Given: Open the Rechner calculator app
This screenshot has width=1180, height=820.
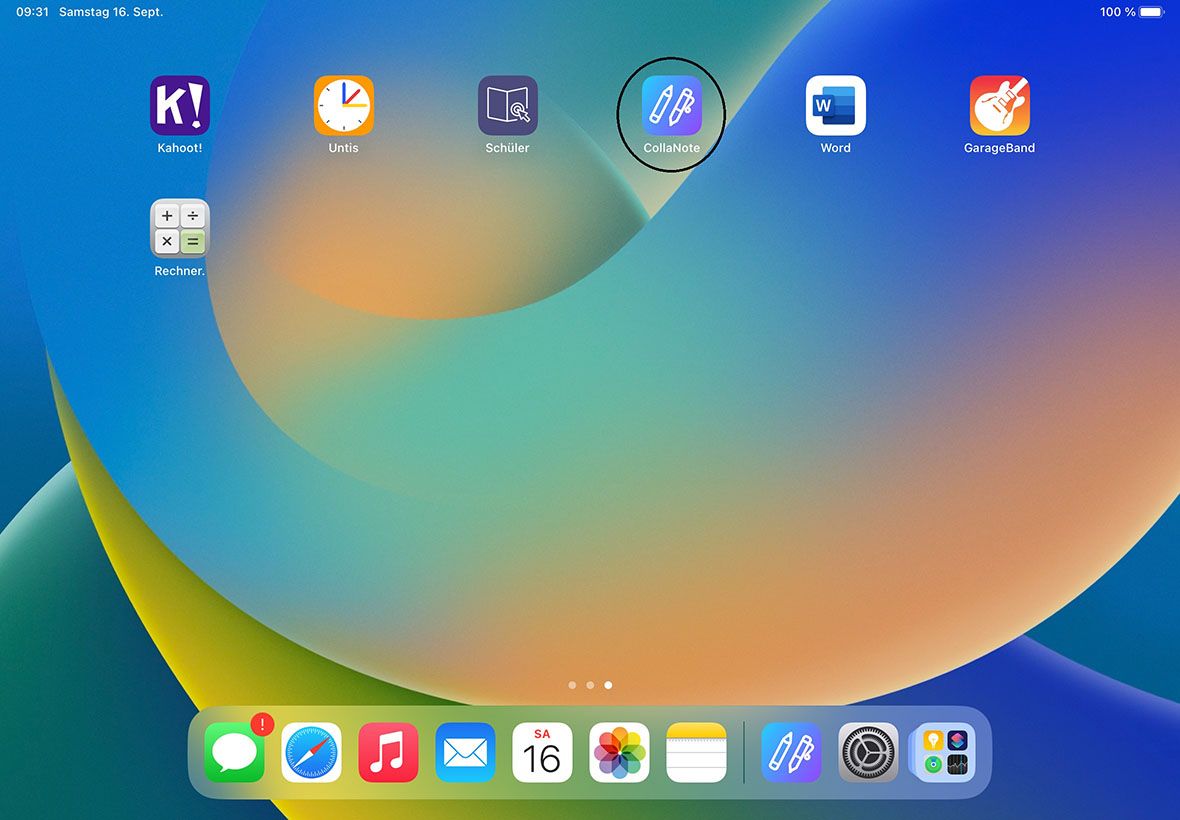Looking at the screenshot, I should 180,229.
